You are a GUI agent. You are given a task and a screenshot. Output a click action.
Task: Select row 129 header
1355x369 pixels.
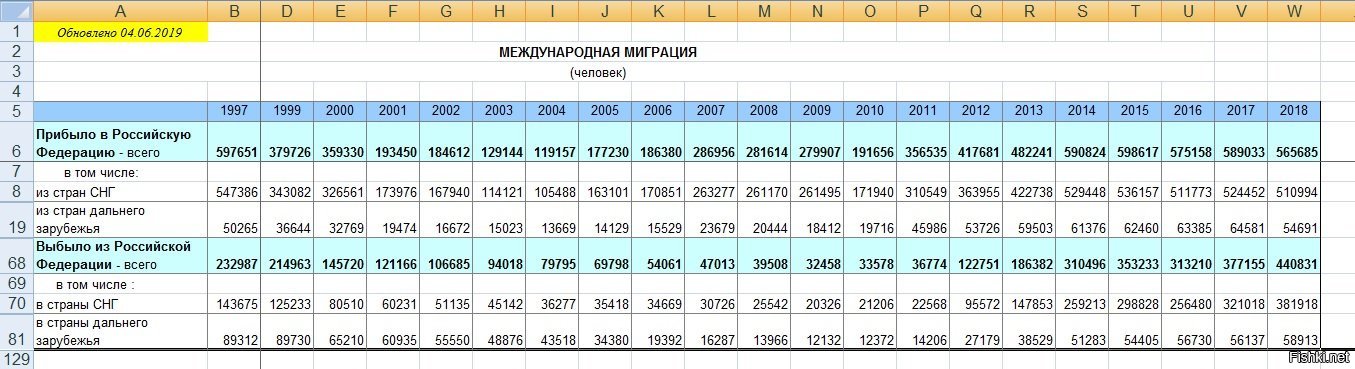[x=16, y=358]
